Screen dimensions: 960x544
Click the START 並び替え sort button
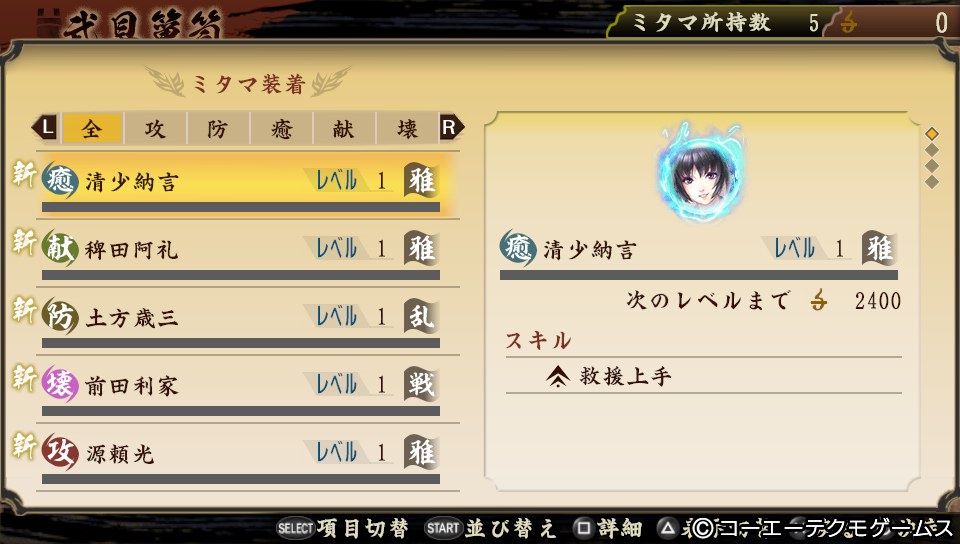(490, 528)
